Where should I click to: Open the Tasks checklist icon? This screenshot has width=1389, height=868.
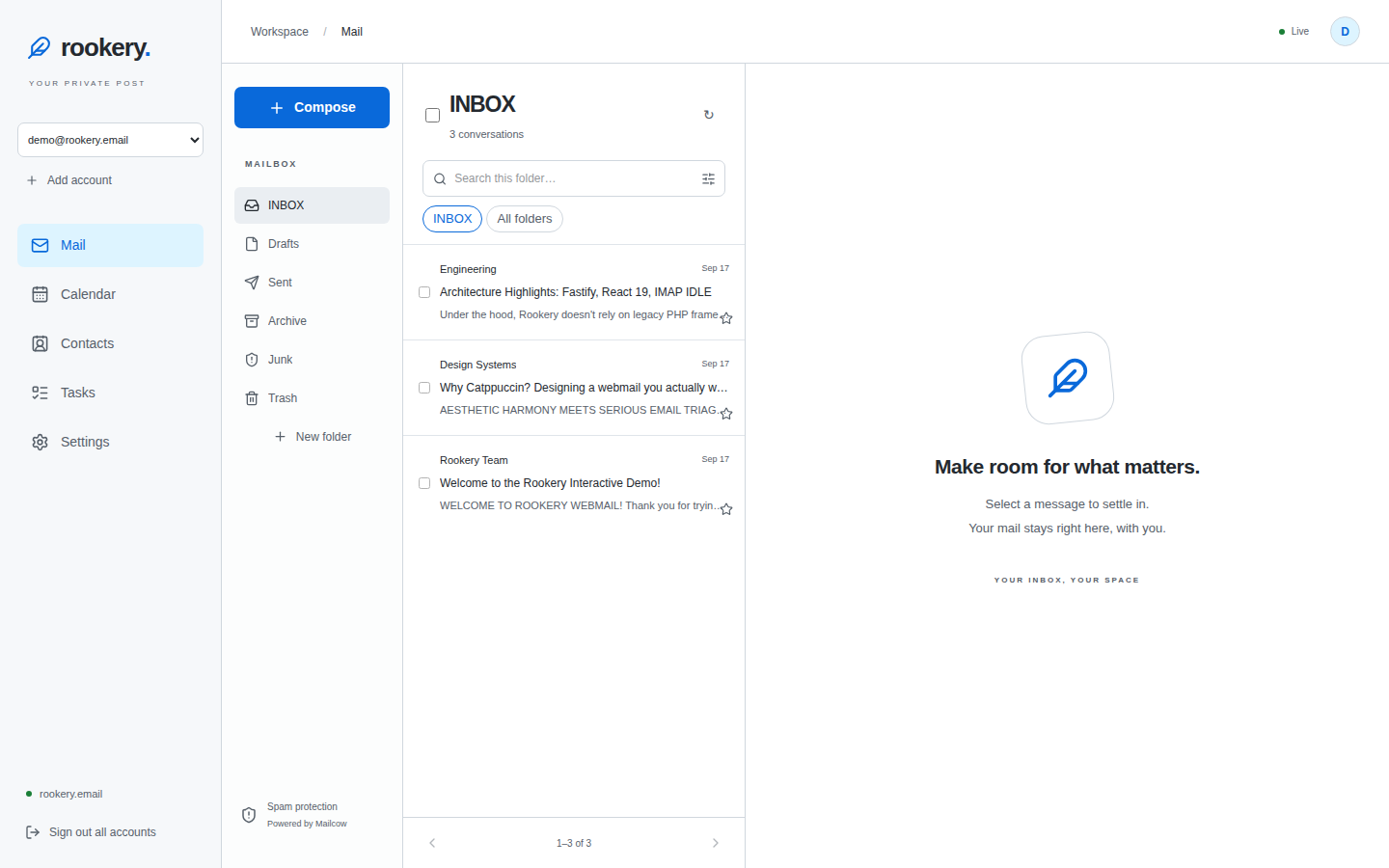point(40,393)
